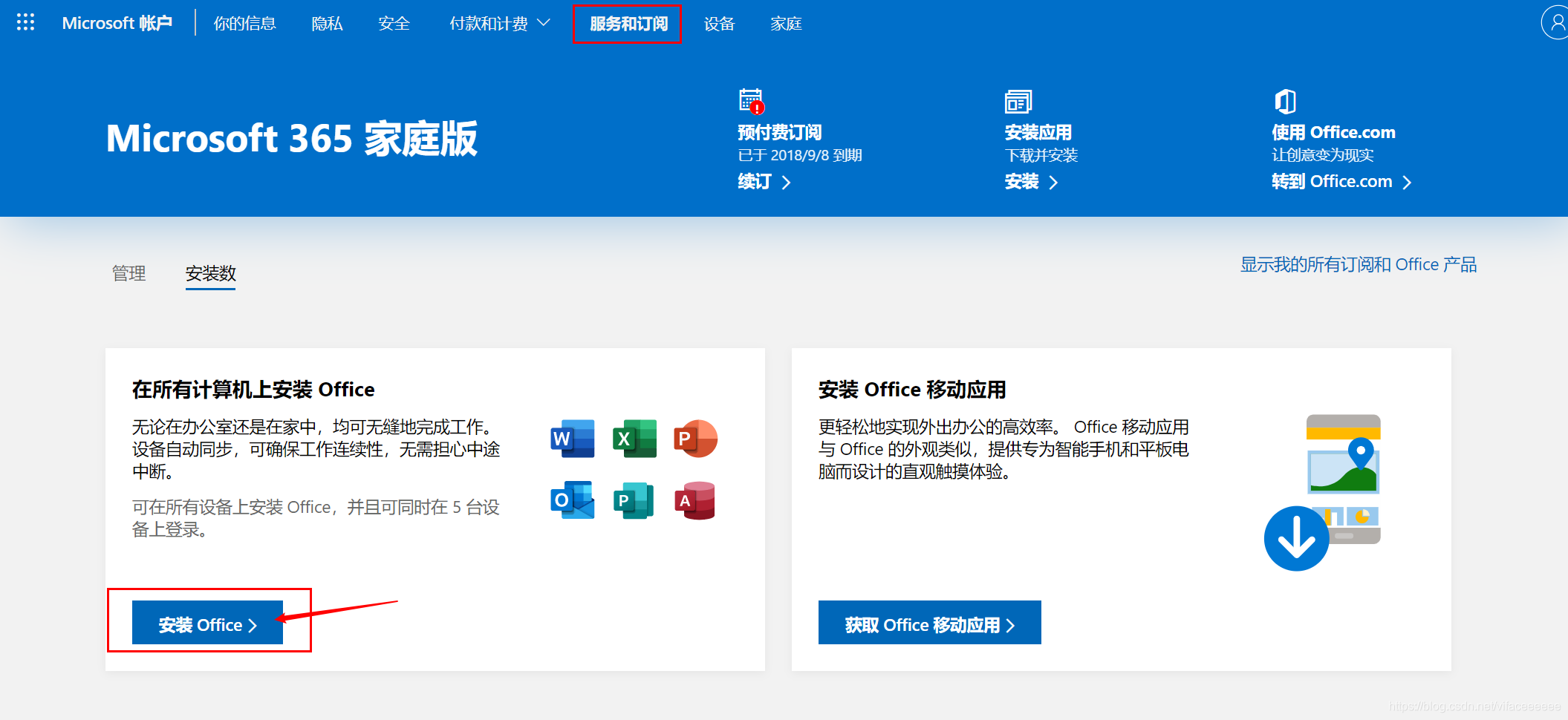The width and height of the screenshot is (1568, 720).
Task: Open the 你的信息 nav item
Action: pos(244,24)
